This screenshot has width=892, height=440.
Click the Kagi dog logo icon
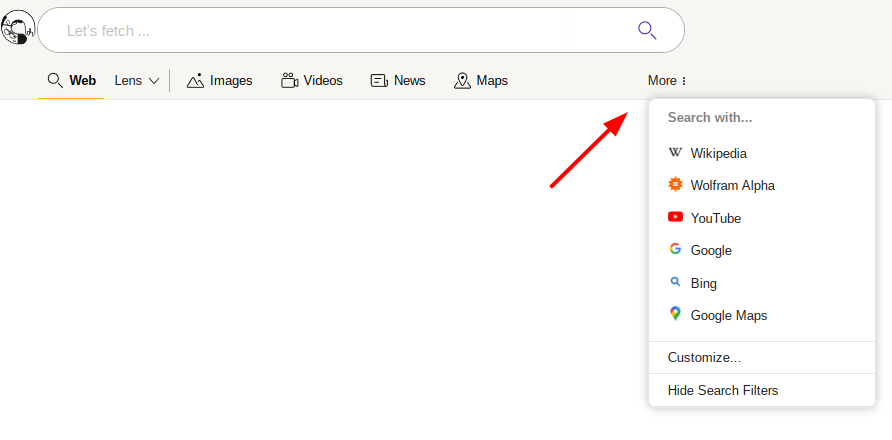click(x=18, y=30)
